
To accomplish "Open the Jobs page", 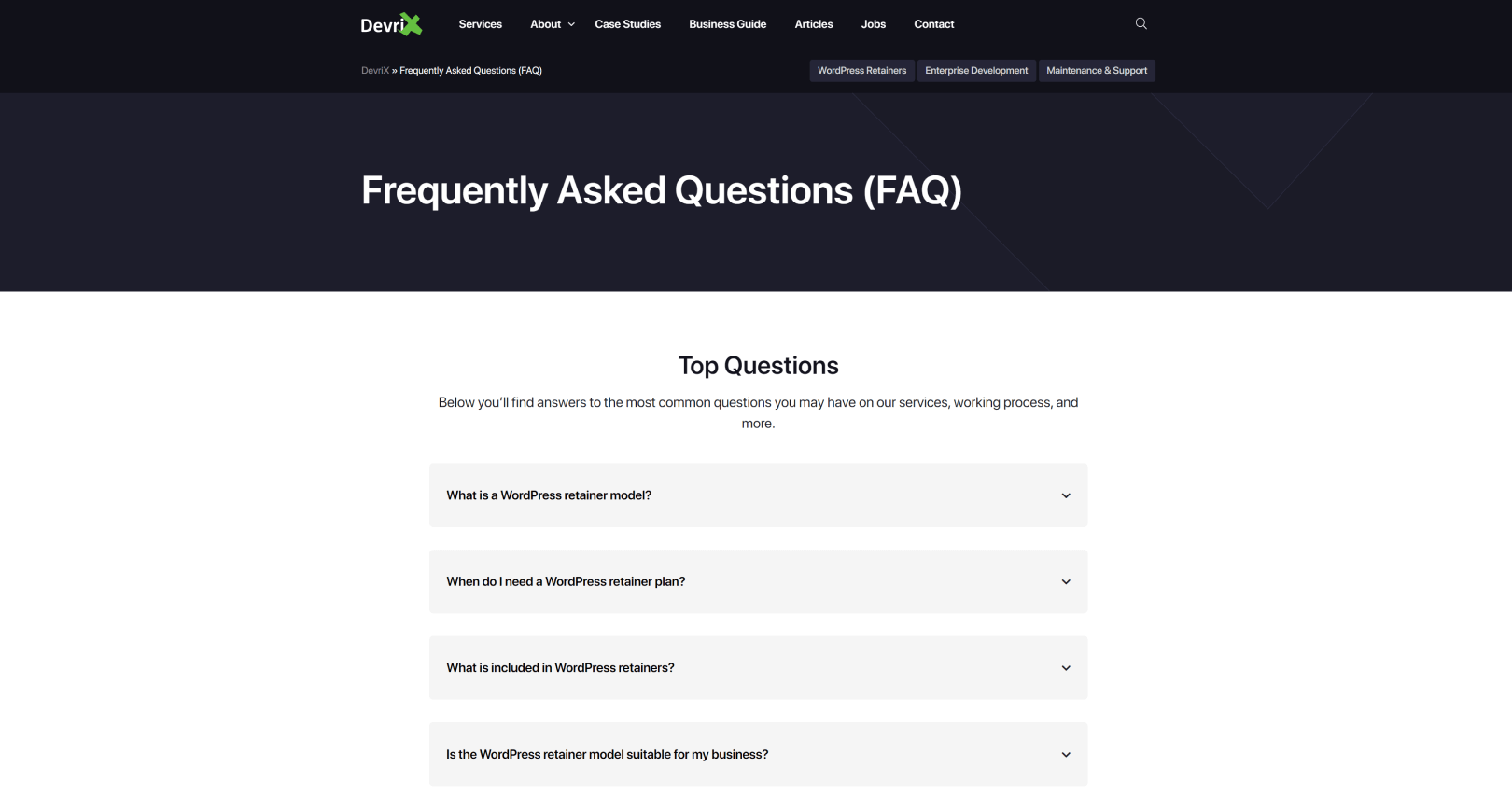I will [x=873, y=24].
